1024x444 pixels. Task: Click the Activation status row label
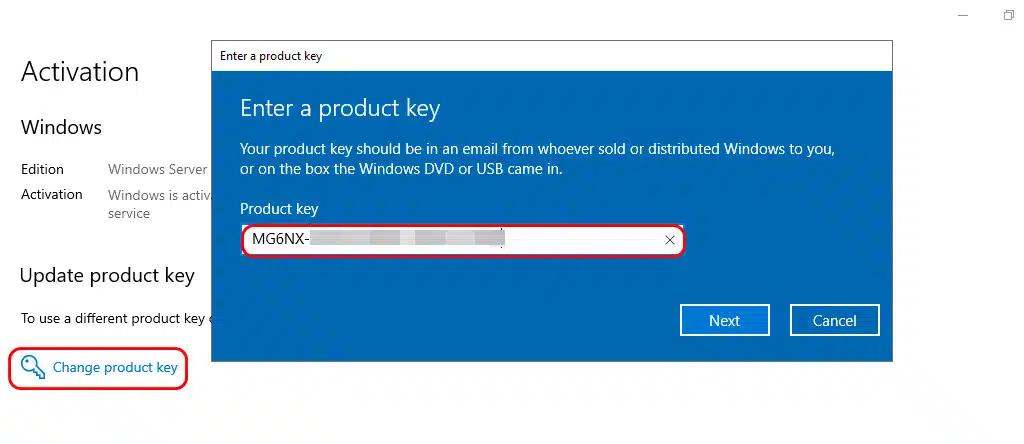click(x=52, y=194)
